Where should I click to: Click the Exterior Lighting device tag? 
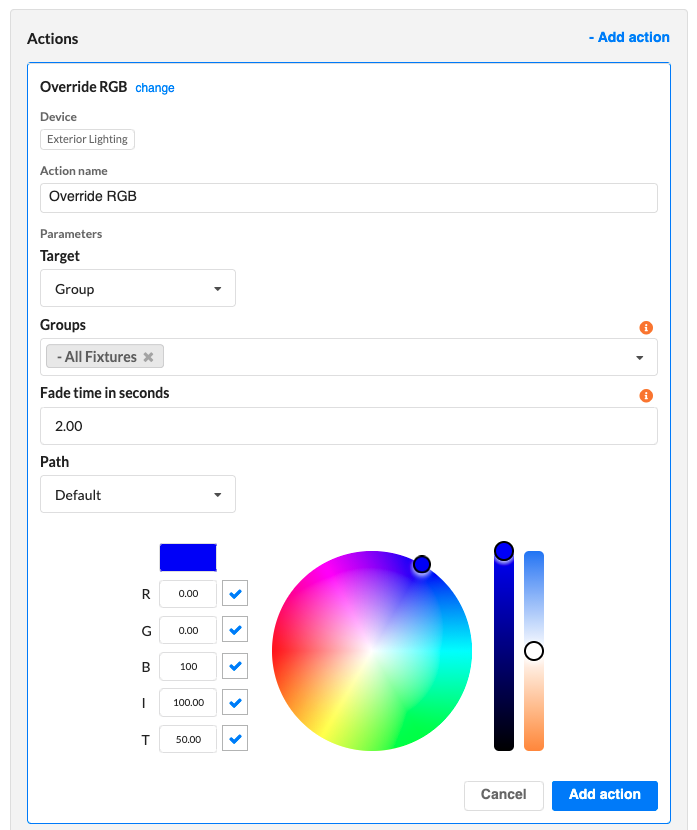87,139
